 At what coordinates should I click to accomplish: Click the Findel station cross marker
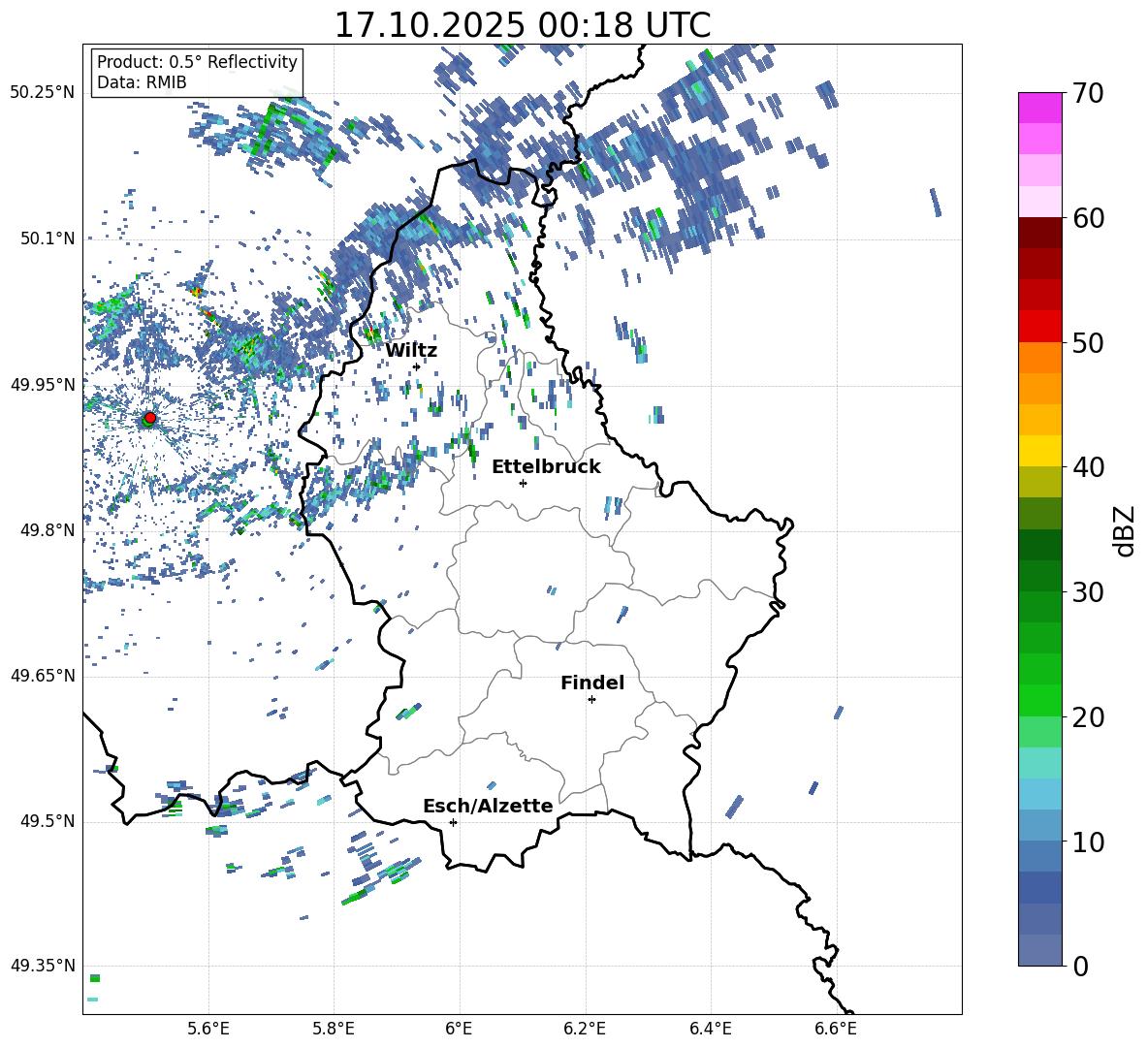591,700
